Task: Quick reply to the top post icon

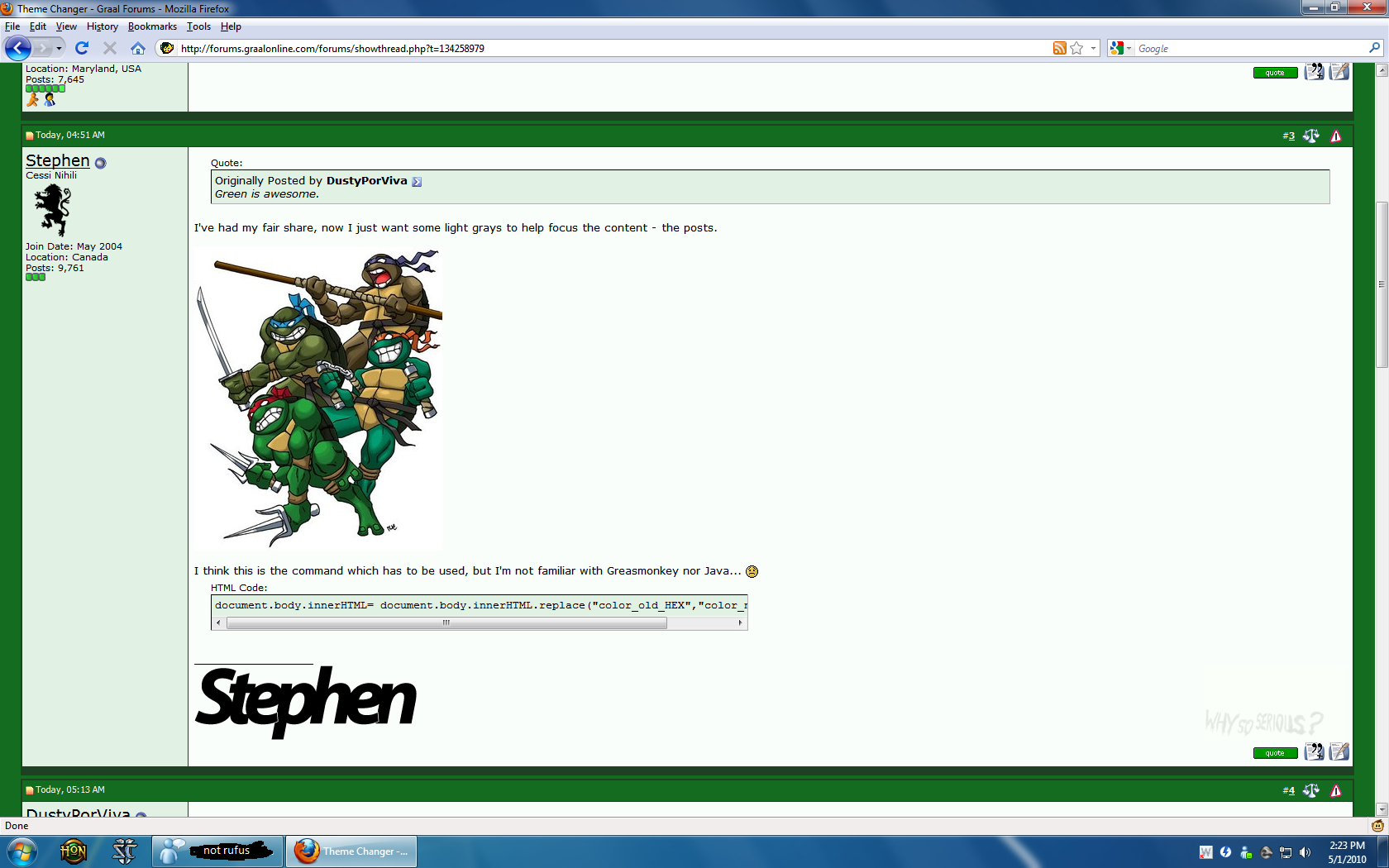Action: click(x=1339, y=71)
